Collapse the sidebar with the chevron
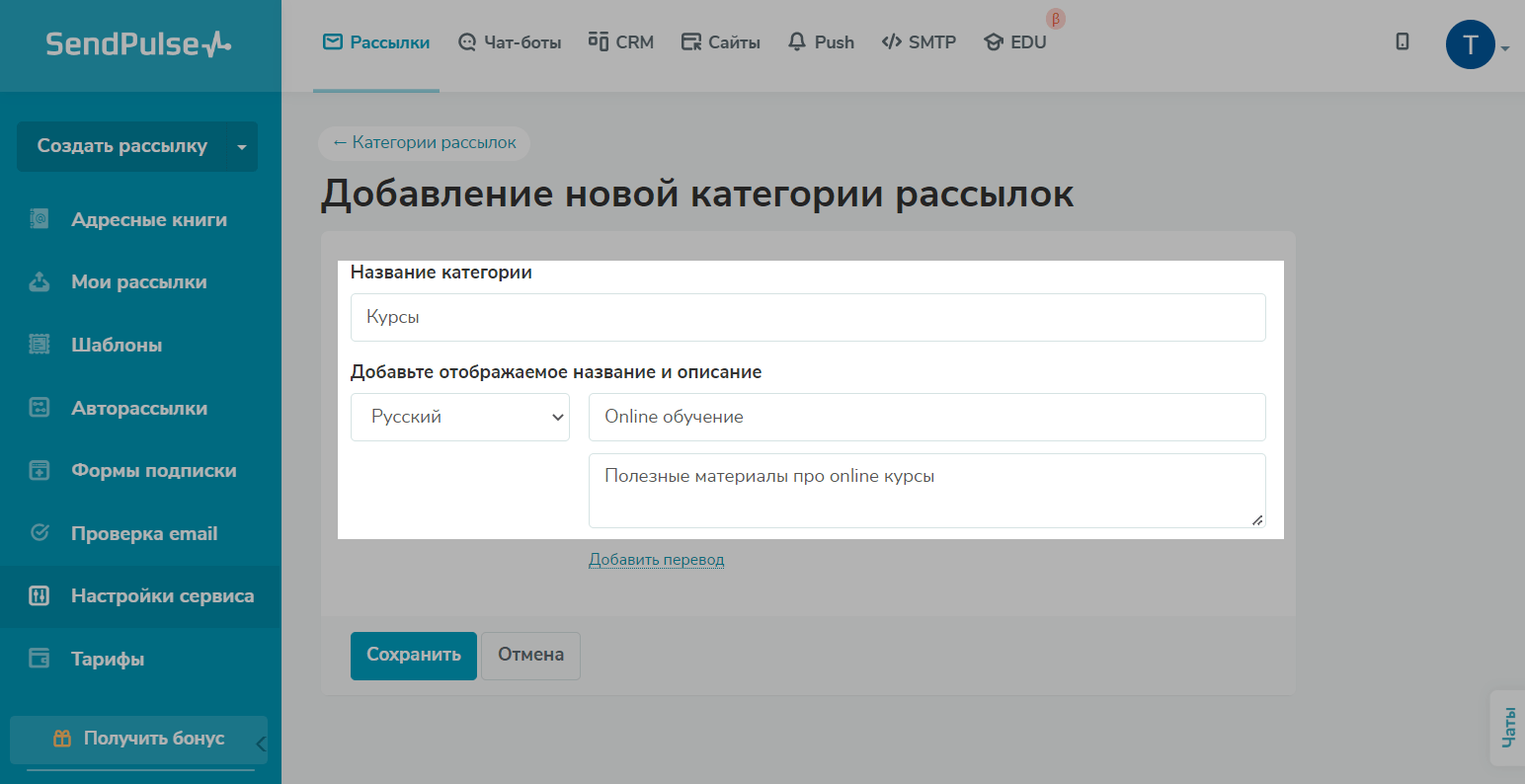The width and height of the screenshot is (1525, 784). pyautogui.click(x=261, y=744)
